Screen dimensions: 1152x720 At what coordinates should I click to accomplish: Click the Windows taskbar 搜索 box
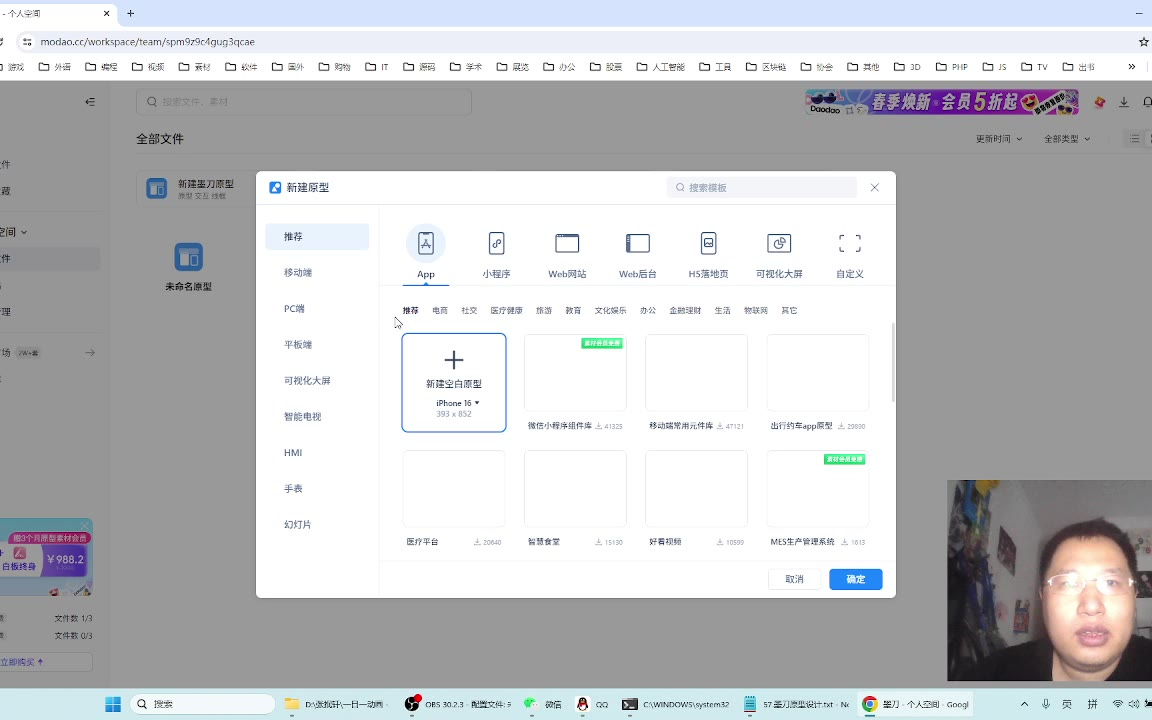coord(203,704)
